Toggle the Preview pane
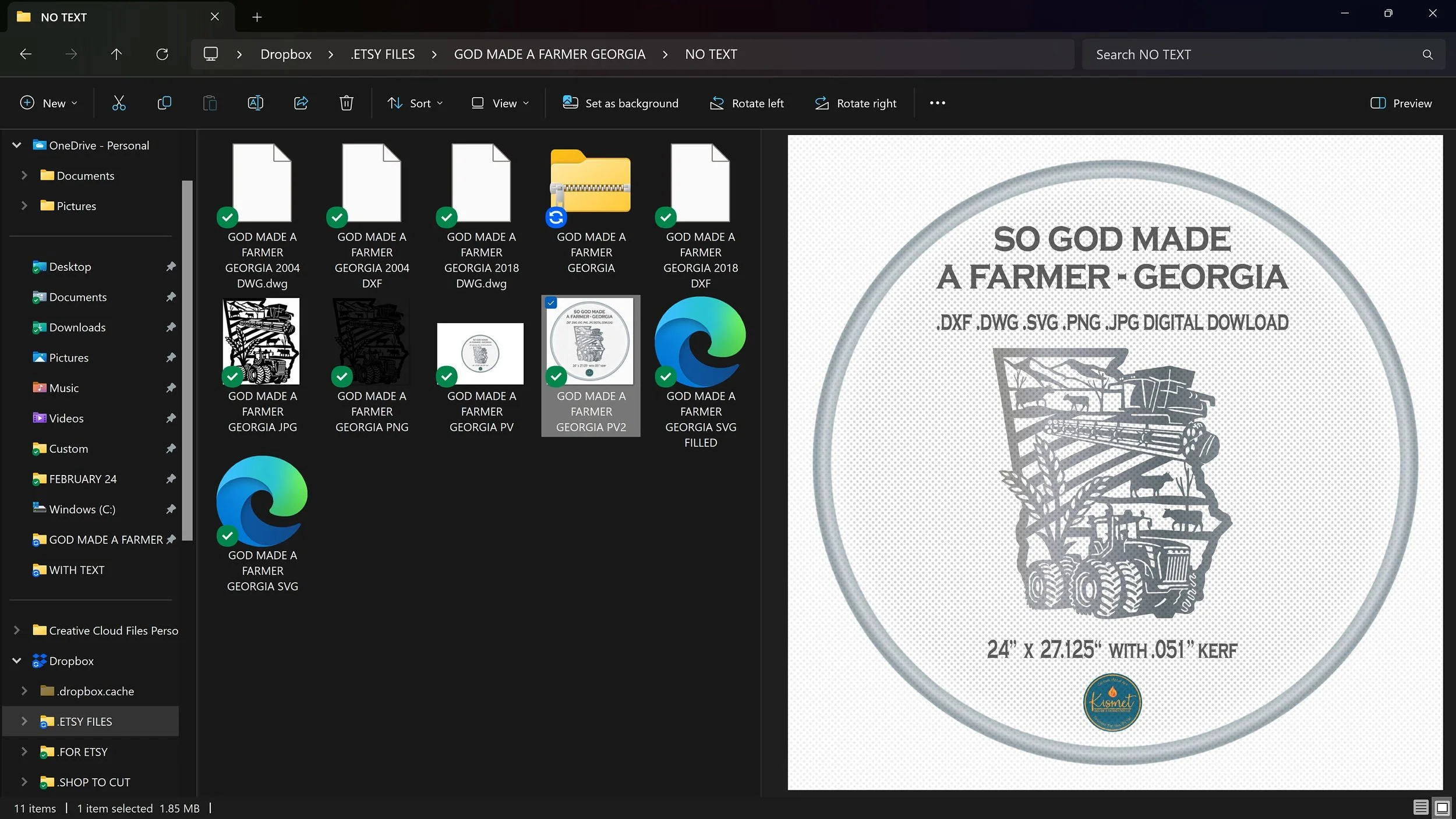Screen dimensions: 1456x819 [x=1401, y=103]
